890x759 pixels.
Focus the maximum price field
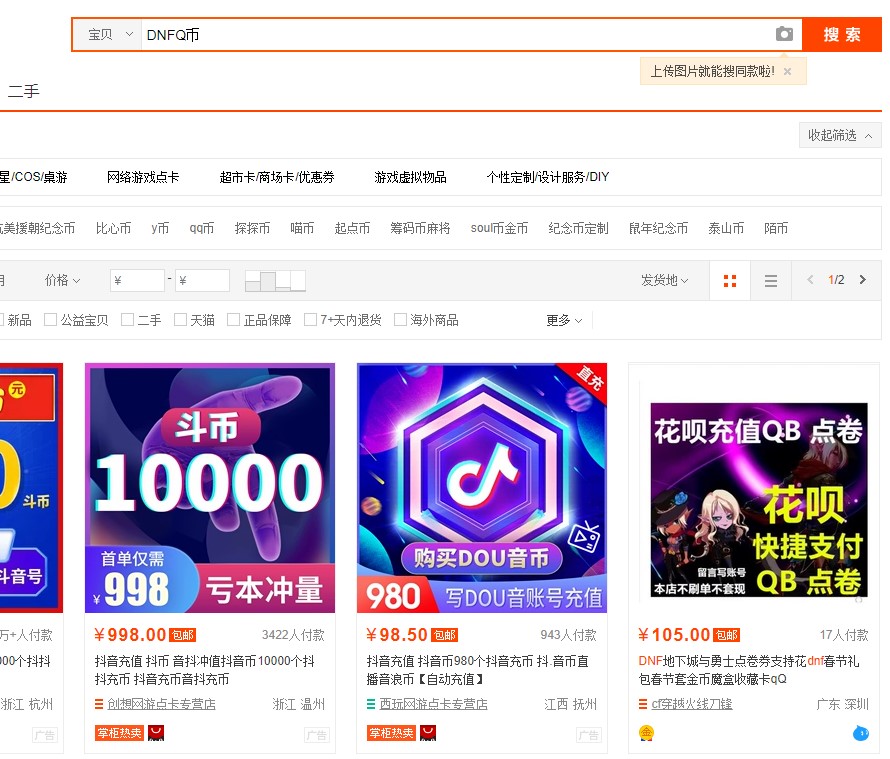coord(202,280)
